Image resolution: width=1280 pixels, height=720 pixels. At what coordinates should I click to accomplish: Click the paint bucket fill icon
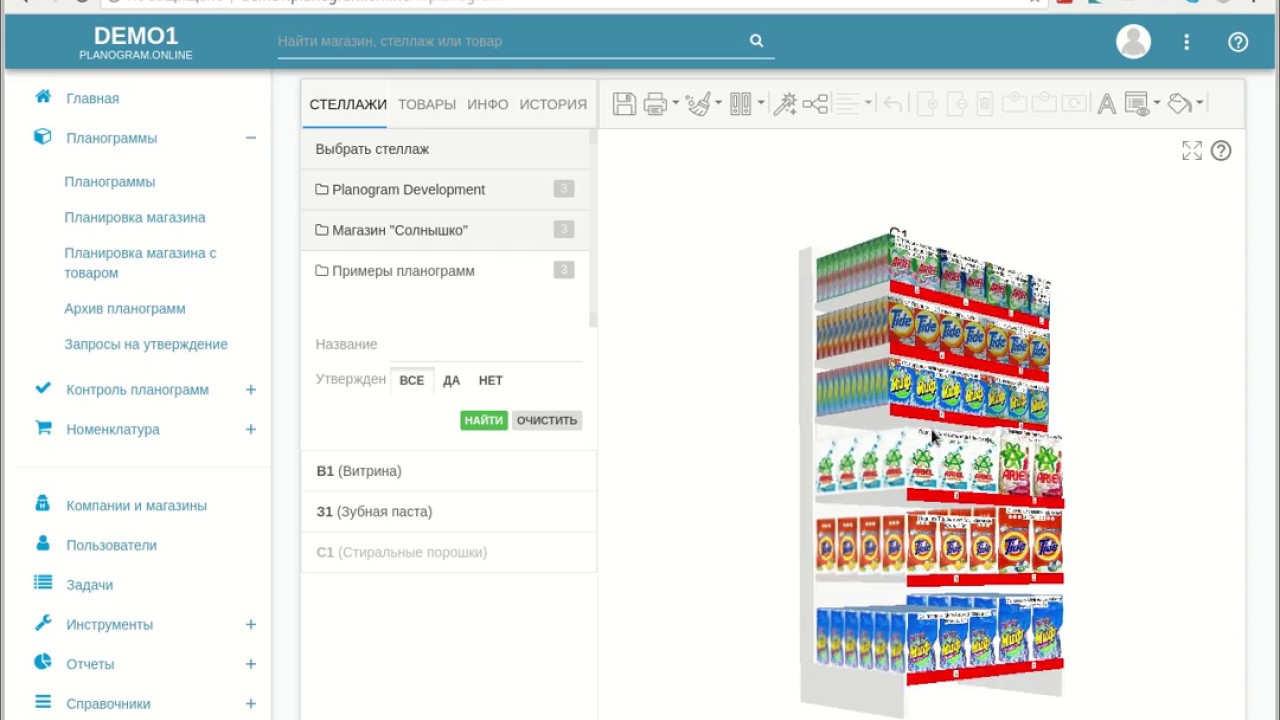[x=1180, y=104]
